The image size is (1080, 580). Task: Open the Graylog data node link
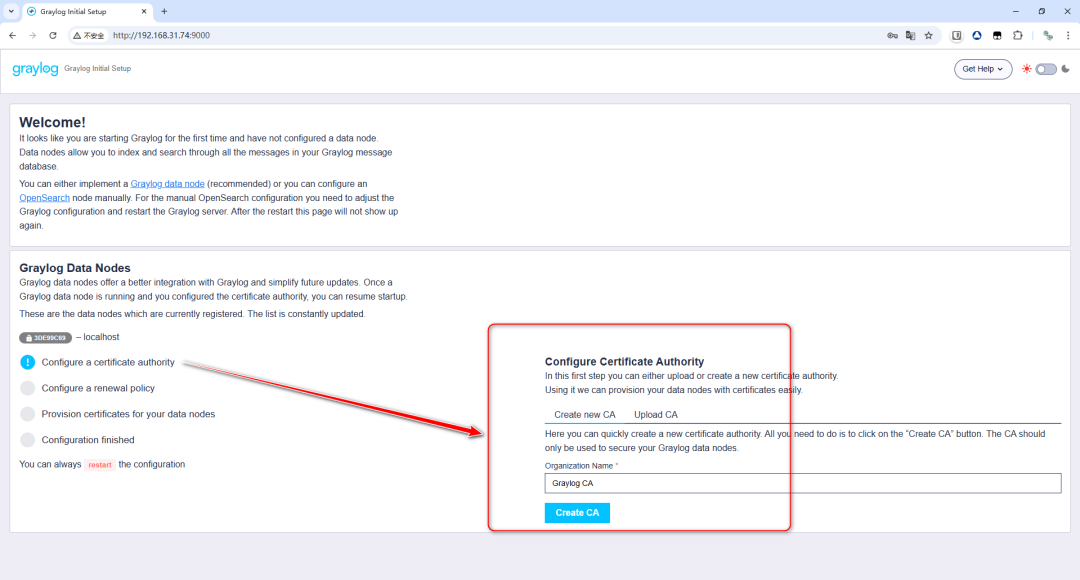[167, 184]
